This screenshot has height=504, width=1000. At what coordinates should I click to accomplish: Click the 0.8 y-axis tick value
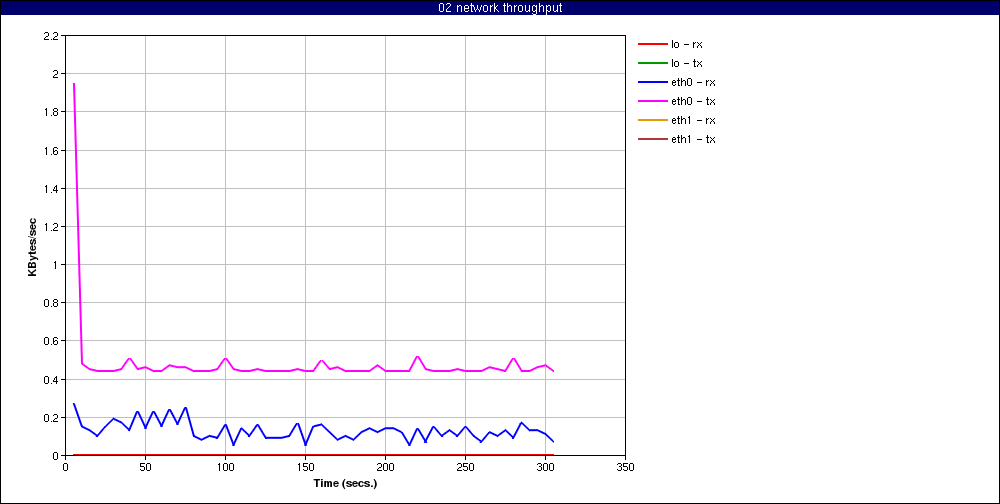coord(51,303)
